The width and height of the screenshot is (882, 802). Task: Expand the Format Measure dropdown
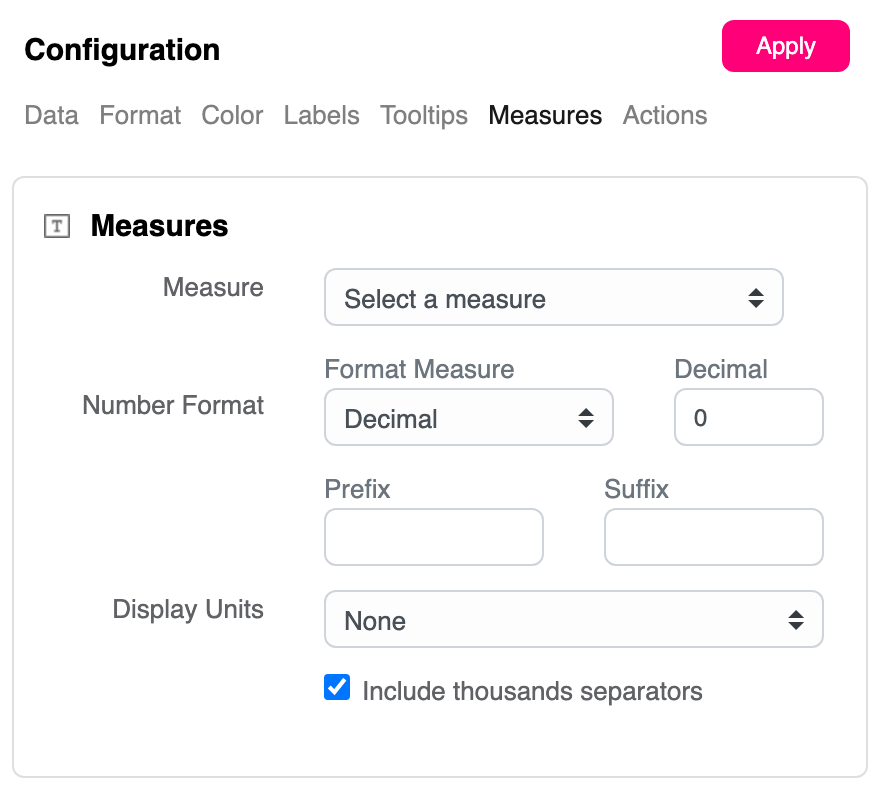468,418
